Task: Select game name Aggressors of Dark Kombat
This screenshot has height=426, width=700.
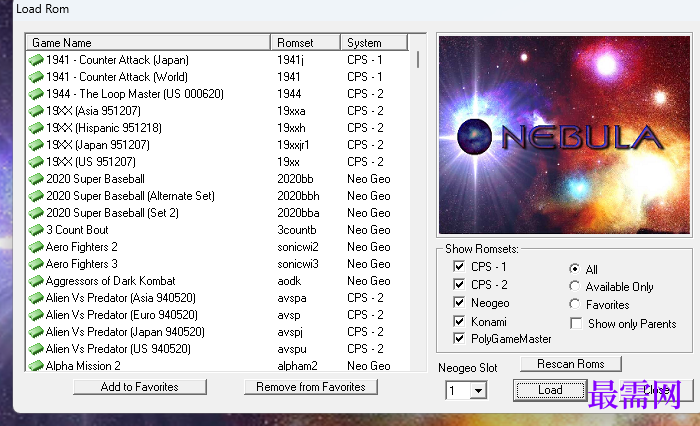Action: coord(111,281)
